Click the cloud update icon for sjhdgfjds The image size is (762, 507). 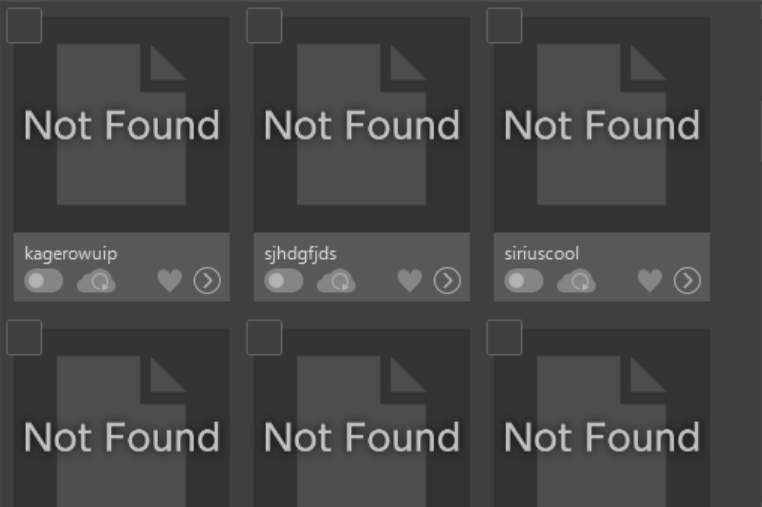point(336,281)
